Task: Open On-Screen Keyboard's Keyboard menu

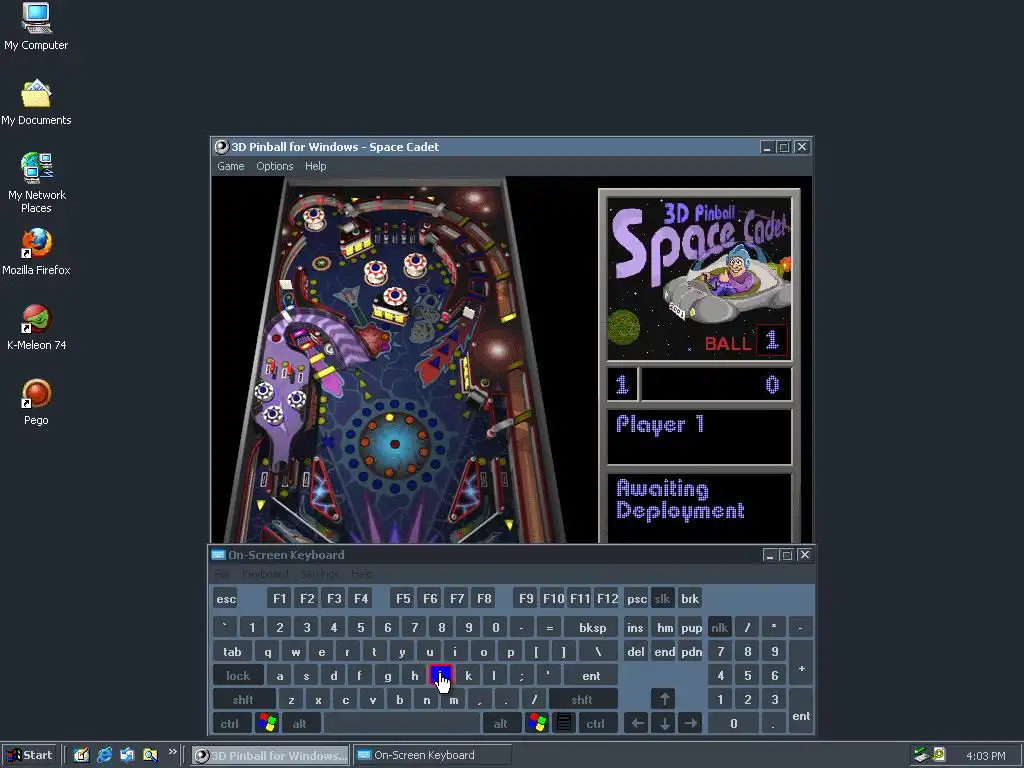Action: [x=265, y=574]
